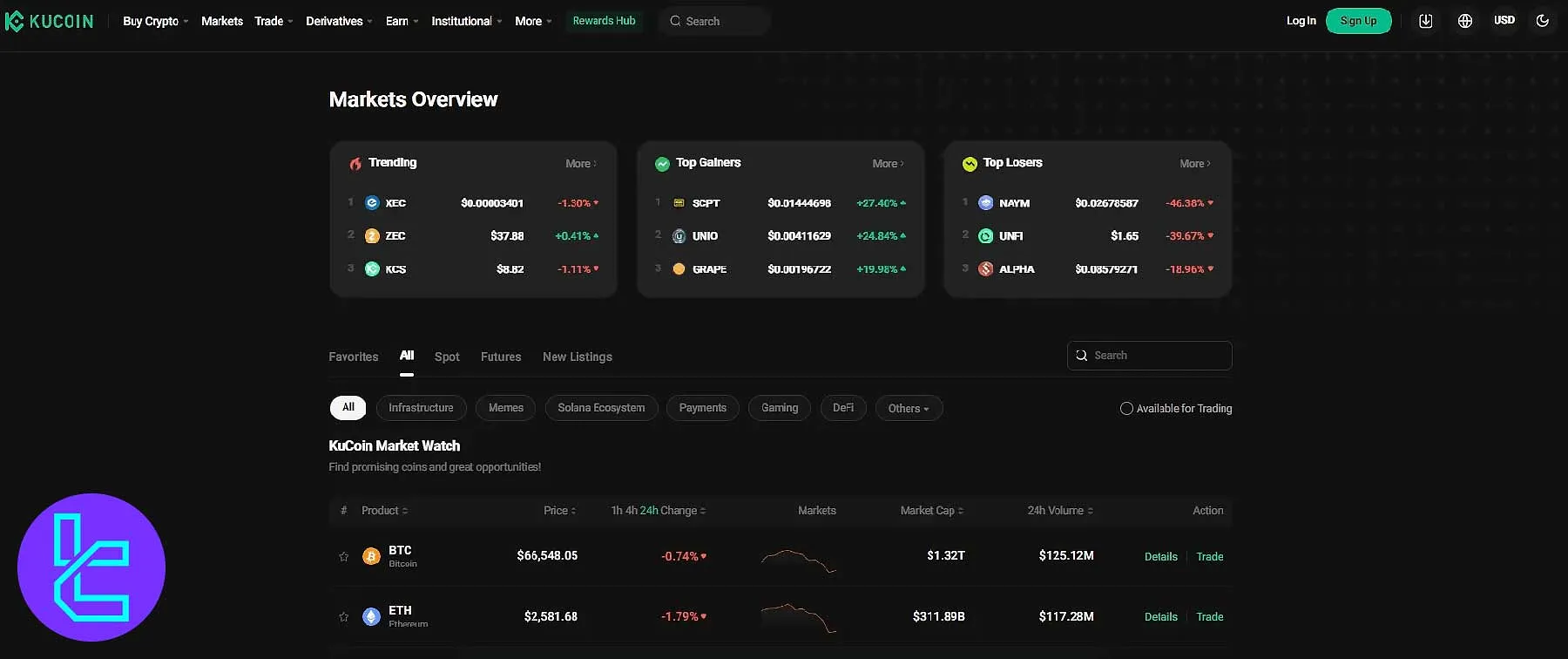The width and height of the screenshot is (1568, 659).
Task: Expand the Derivatives menu
Action: [x=338, y=21]
